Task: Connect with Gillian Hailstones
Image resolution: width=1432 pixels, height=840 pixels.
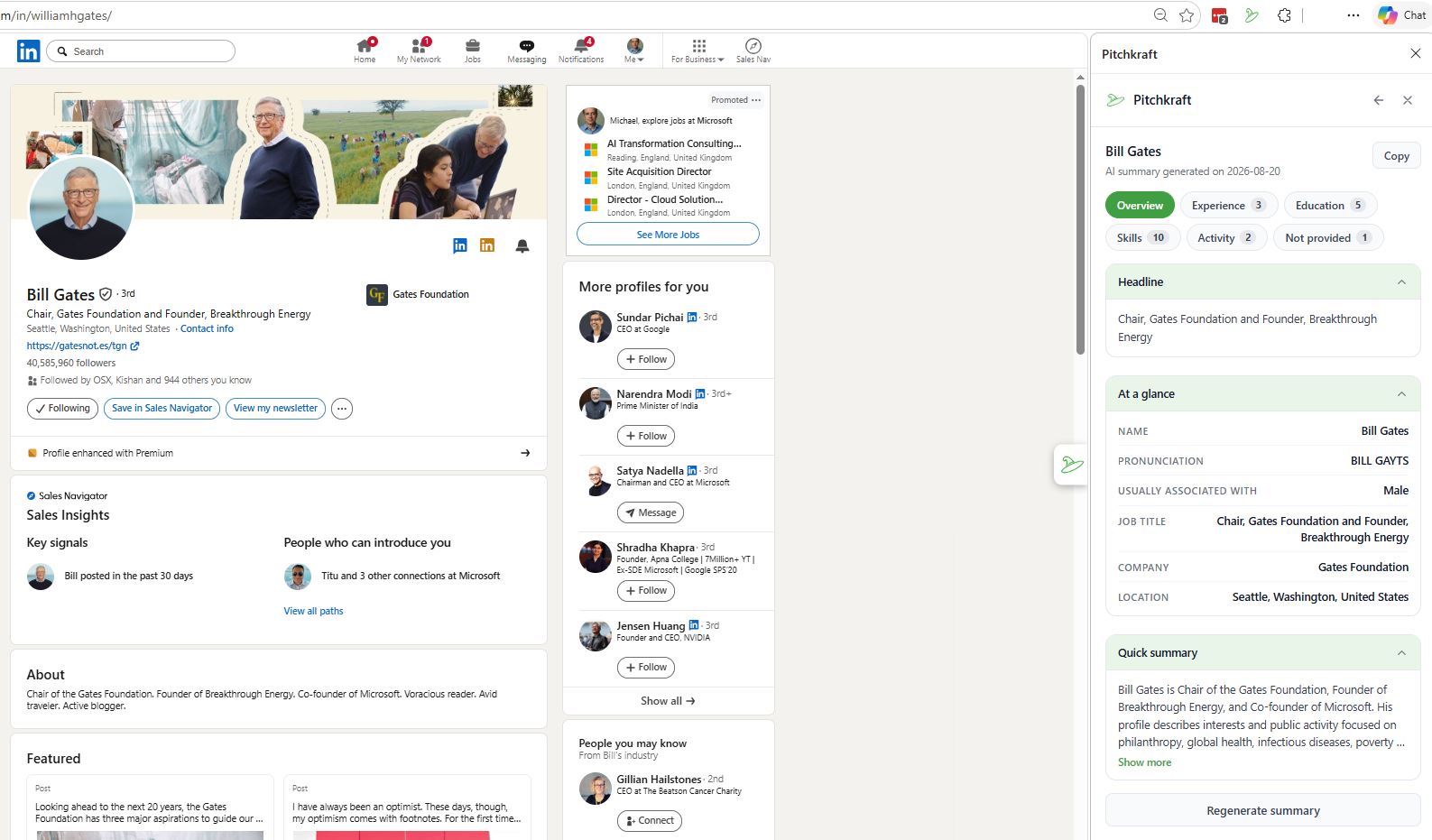Action: [x=650, y=821]
